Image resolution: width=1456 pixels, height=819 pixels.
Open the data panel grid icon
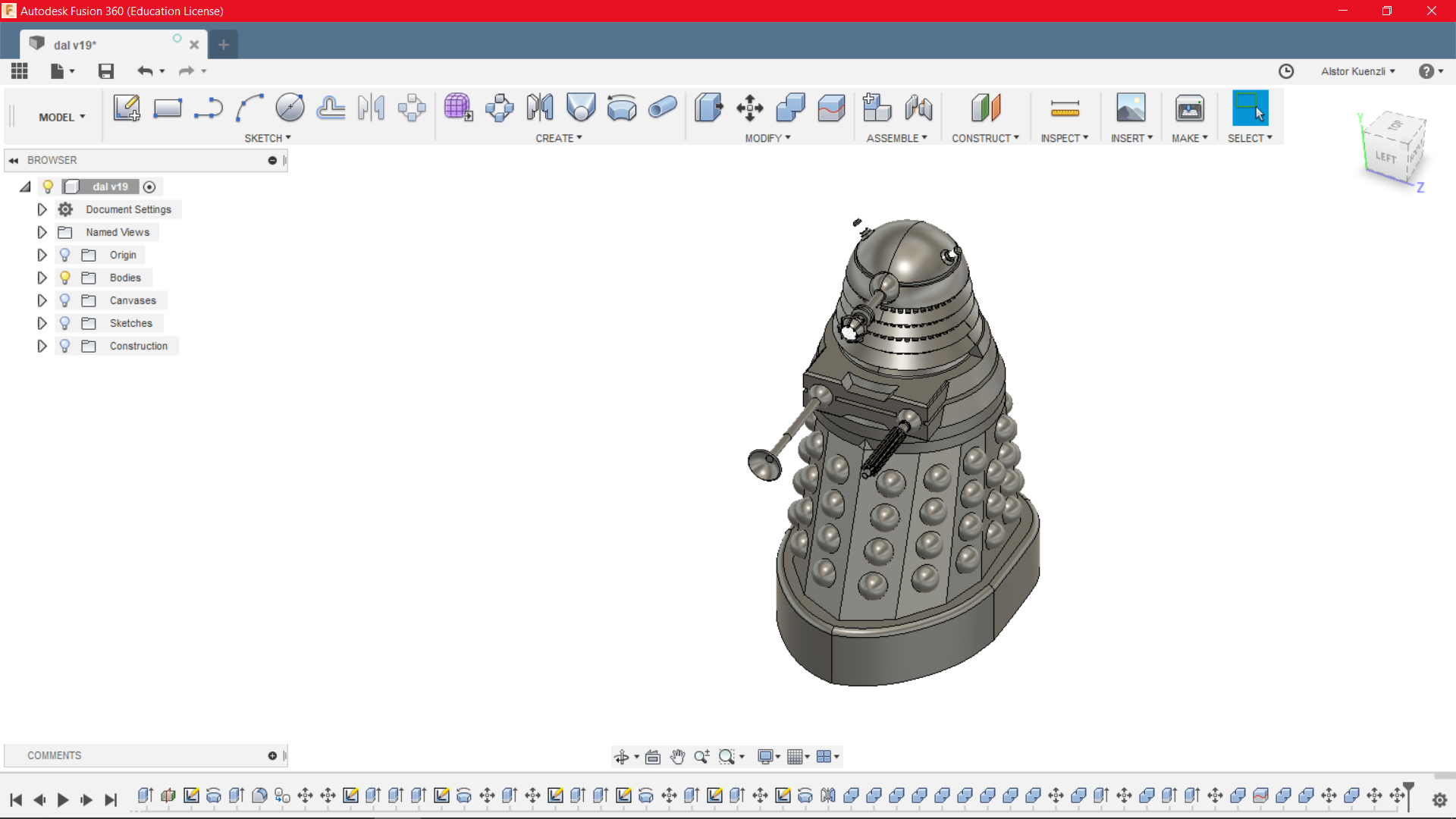(x=20, y=71)
